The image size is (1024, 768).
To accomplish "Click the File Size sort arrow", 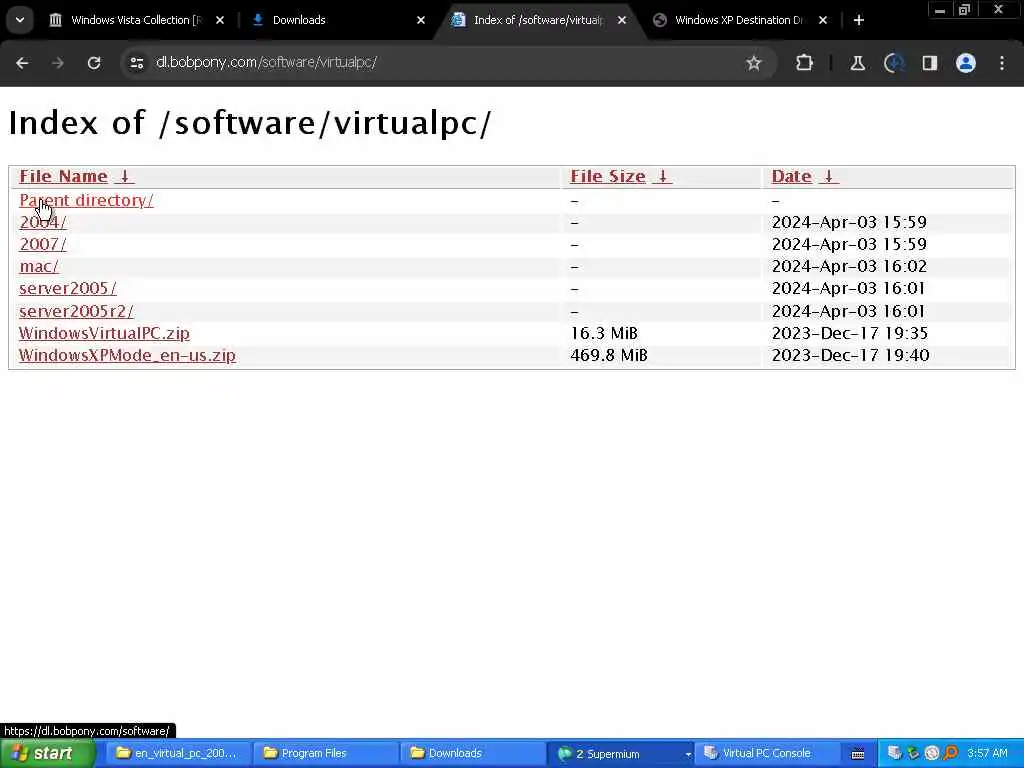I will click(x=662, y=176).
